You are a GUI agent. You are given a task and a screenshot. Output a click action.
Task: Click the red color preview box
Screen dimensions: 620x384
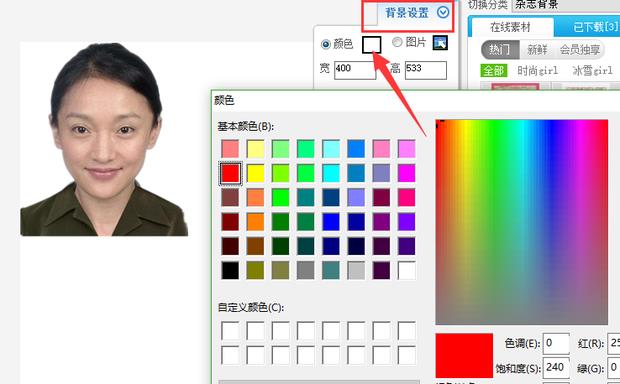(x=464, y=356)
